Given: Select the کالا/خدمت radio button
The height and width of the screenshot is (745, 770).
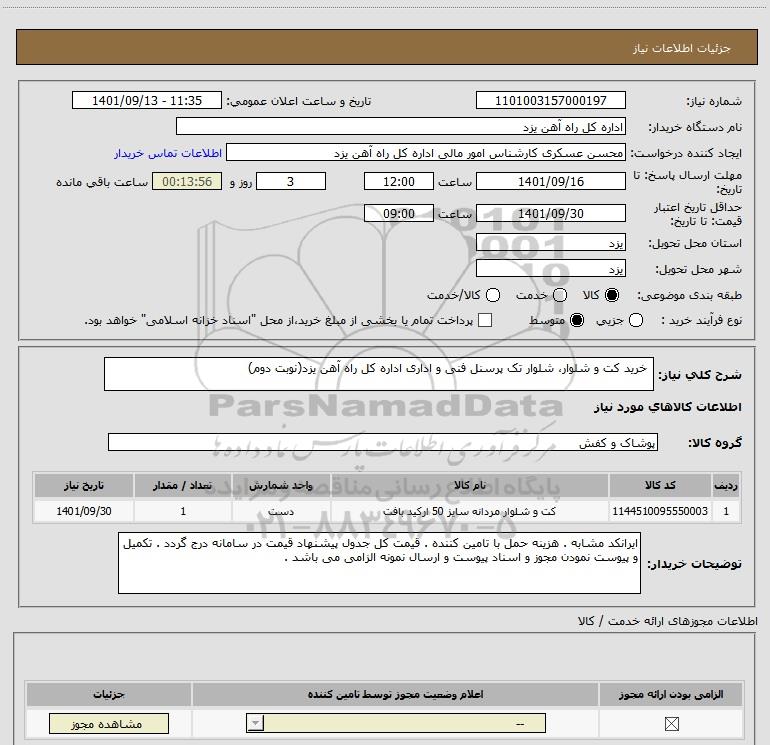Looking at the screenshot, I should pos(493,295).
